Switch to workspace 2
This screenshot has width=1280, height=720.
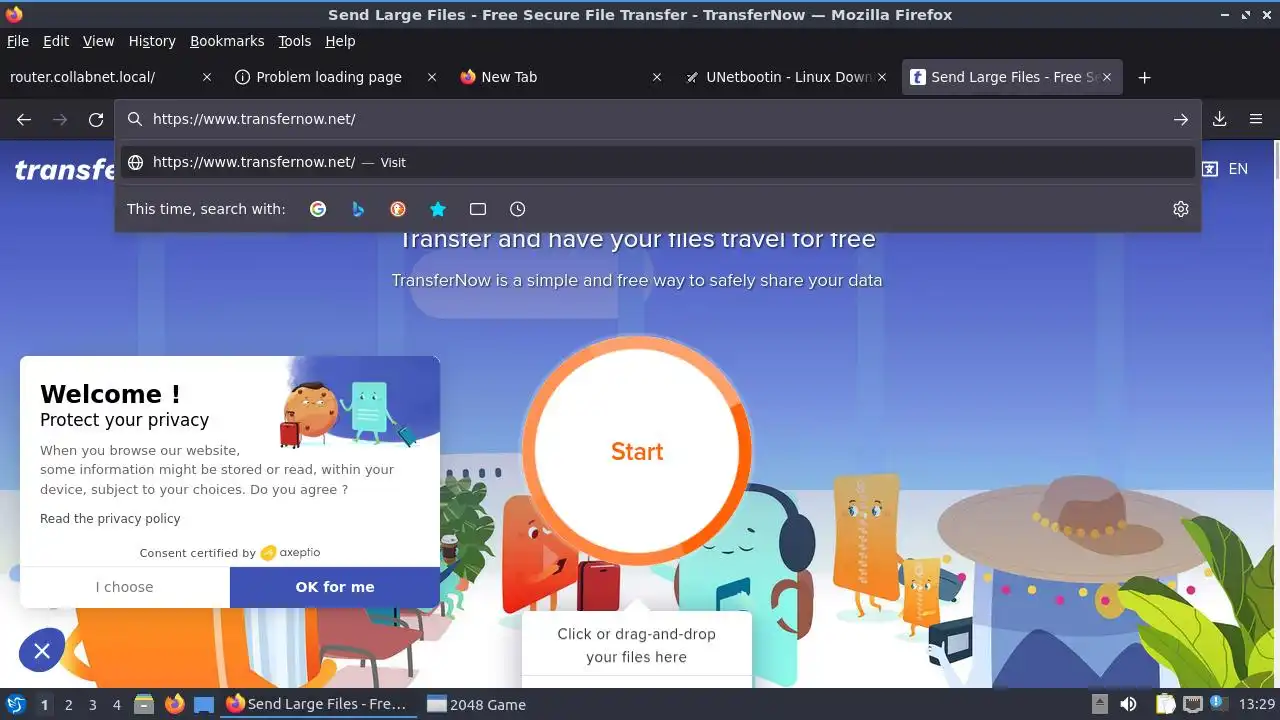(68, 704)
